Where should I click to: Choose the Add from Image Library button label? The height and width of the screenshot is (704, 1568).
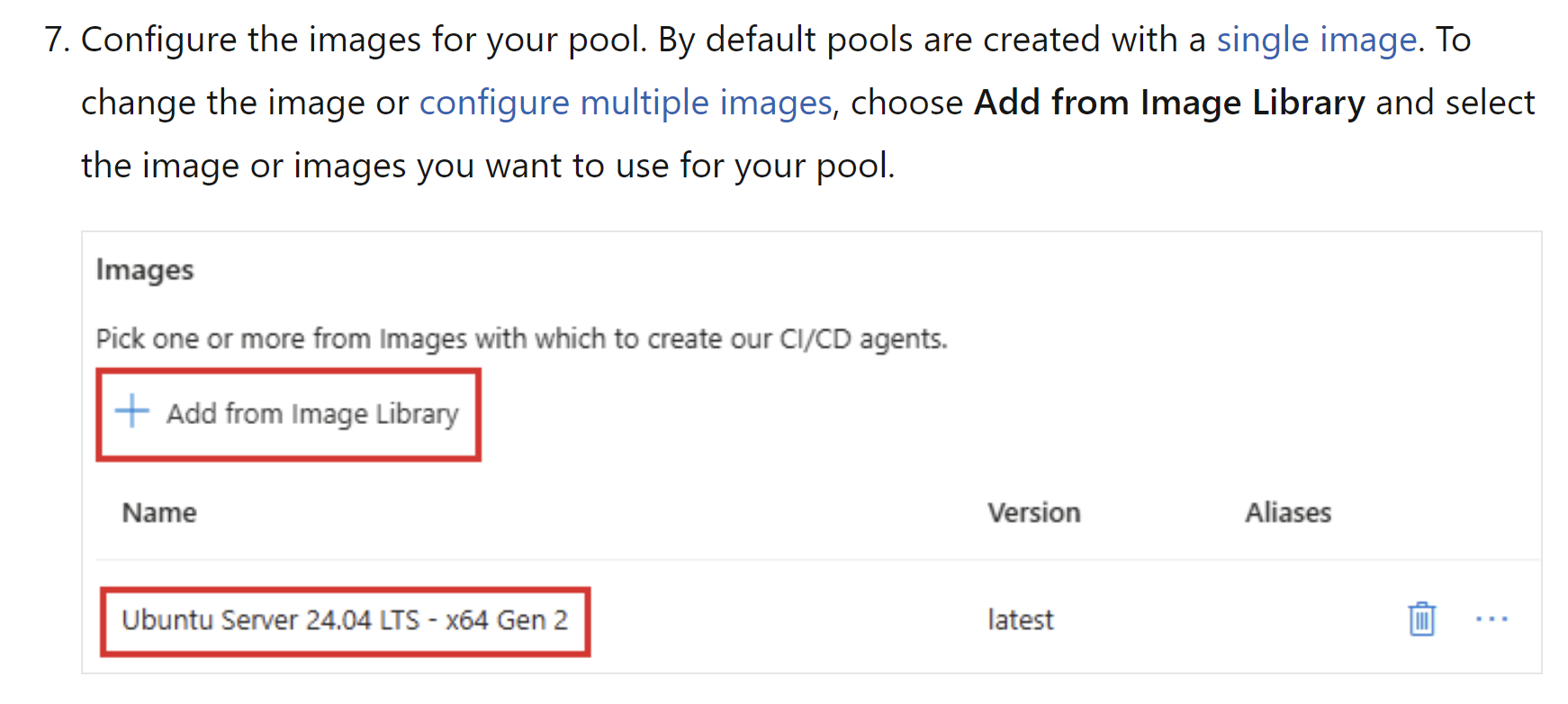[312, 414]
